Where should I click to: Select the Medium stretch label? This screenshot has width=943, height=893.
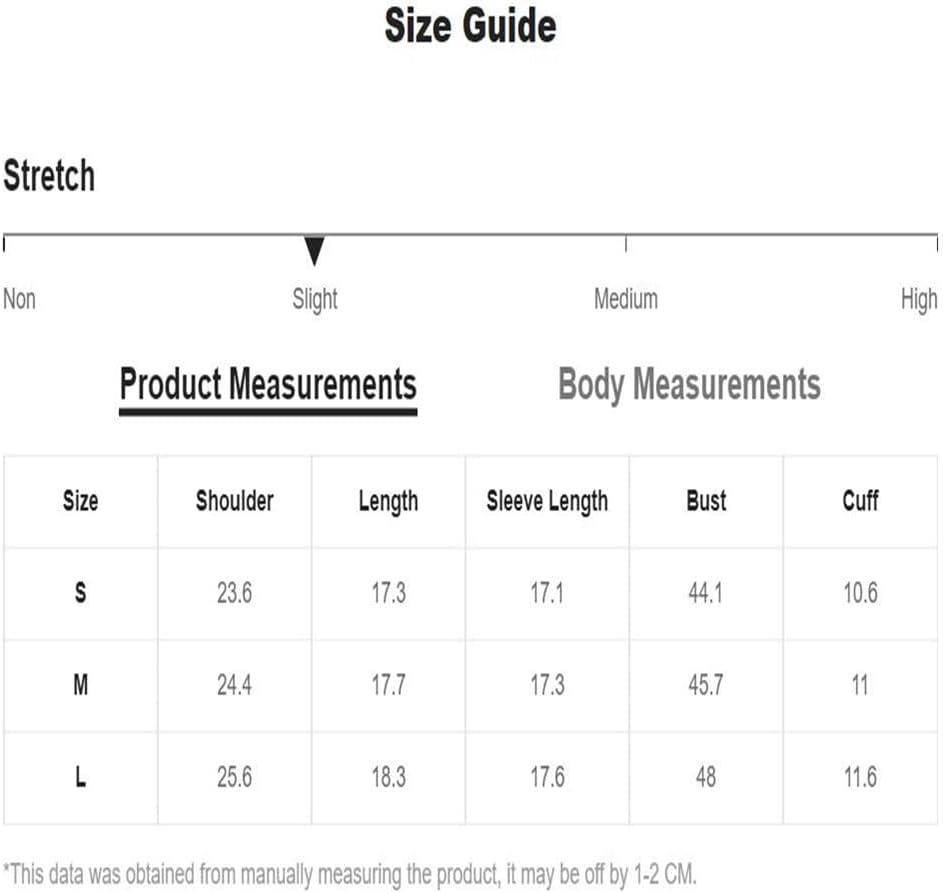click(x=626, y=299)
